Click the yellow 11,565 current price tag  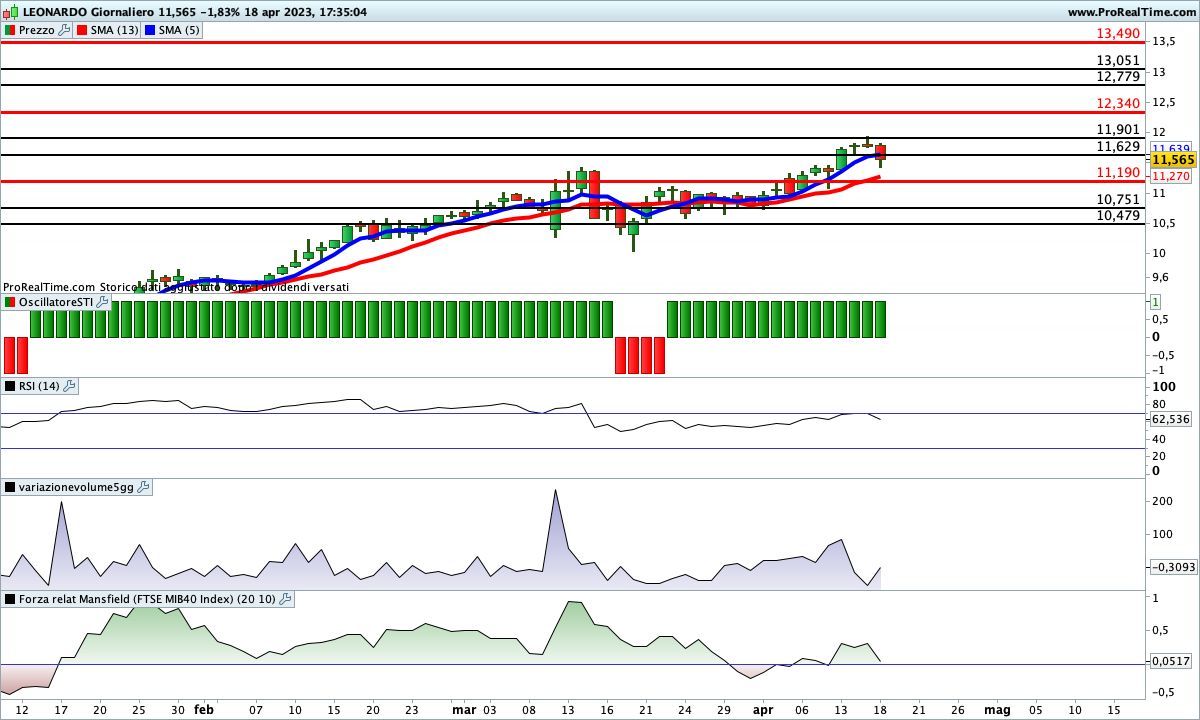point(1173,160)
